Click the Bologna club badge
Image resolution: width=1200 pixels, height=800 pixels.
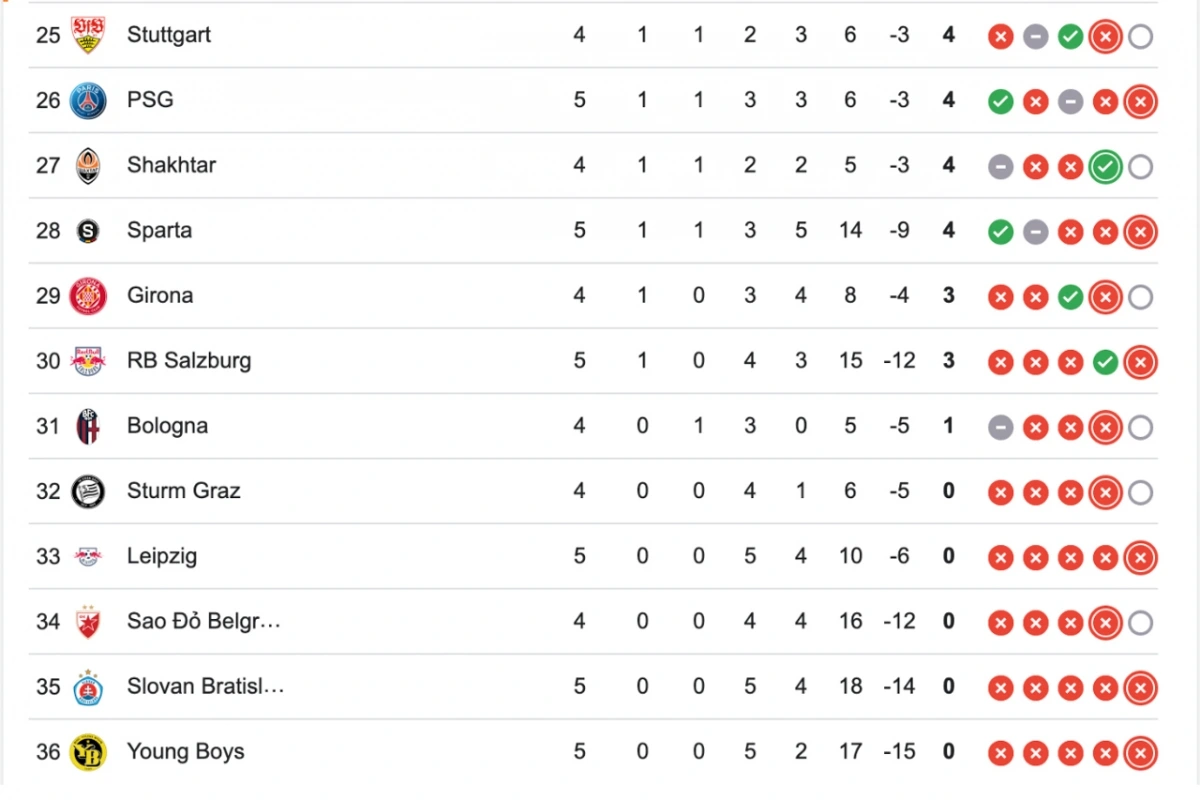pos(88,427)
